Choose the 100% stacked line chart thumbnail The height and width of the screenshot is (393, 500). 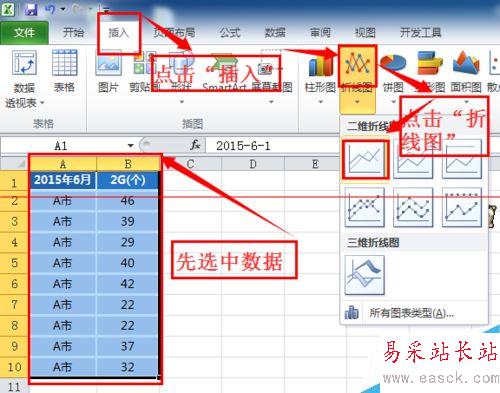[x=462, y=159]
